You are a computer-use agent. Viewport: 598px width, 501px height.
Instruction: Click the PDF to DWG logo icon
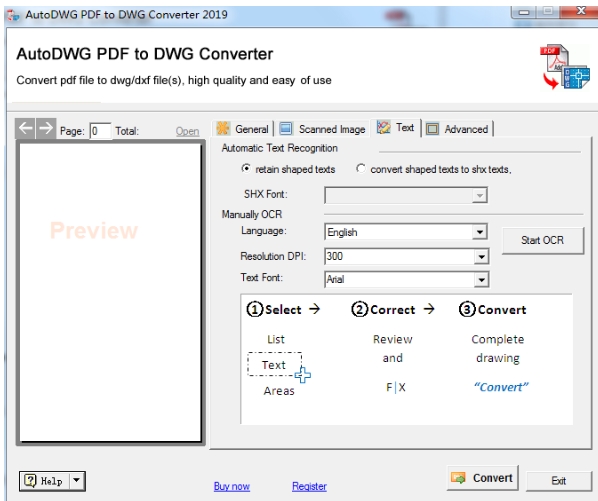click(x=565, y=66)
